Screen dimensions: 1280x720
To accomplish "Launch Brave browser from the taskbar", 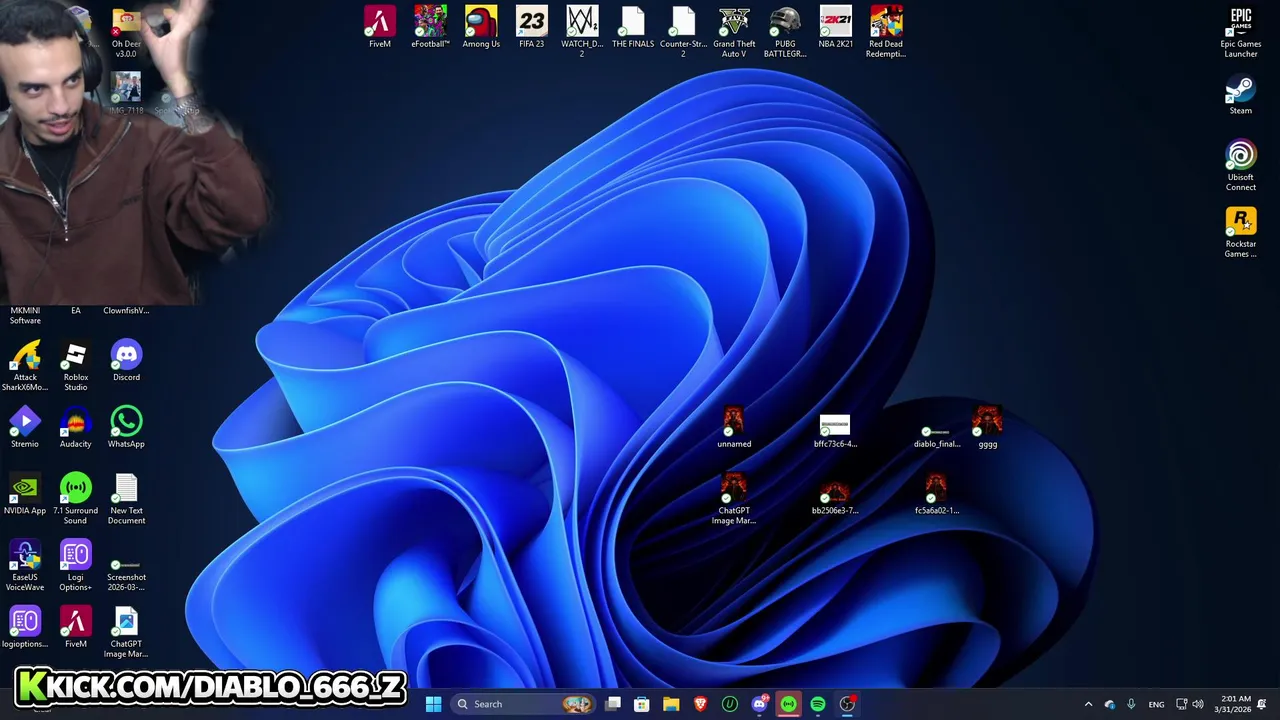I will 700,704.
